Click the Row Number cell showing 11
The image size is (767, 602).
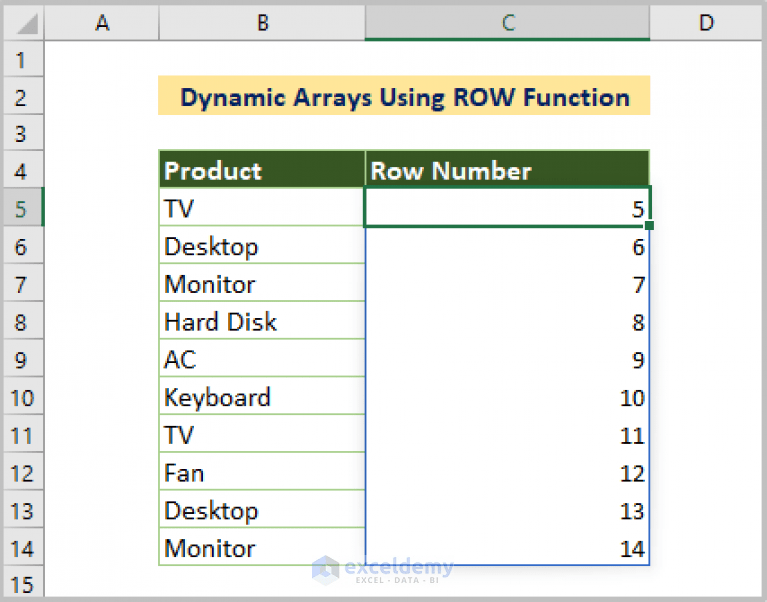[x=507, y=434]
